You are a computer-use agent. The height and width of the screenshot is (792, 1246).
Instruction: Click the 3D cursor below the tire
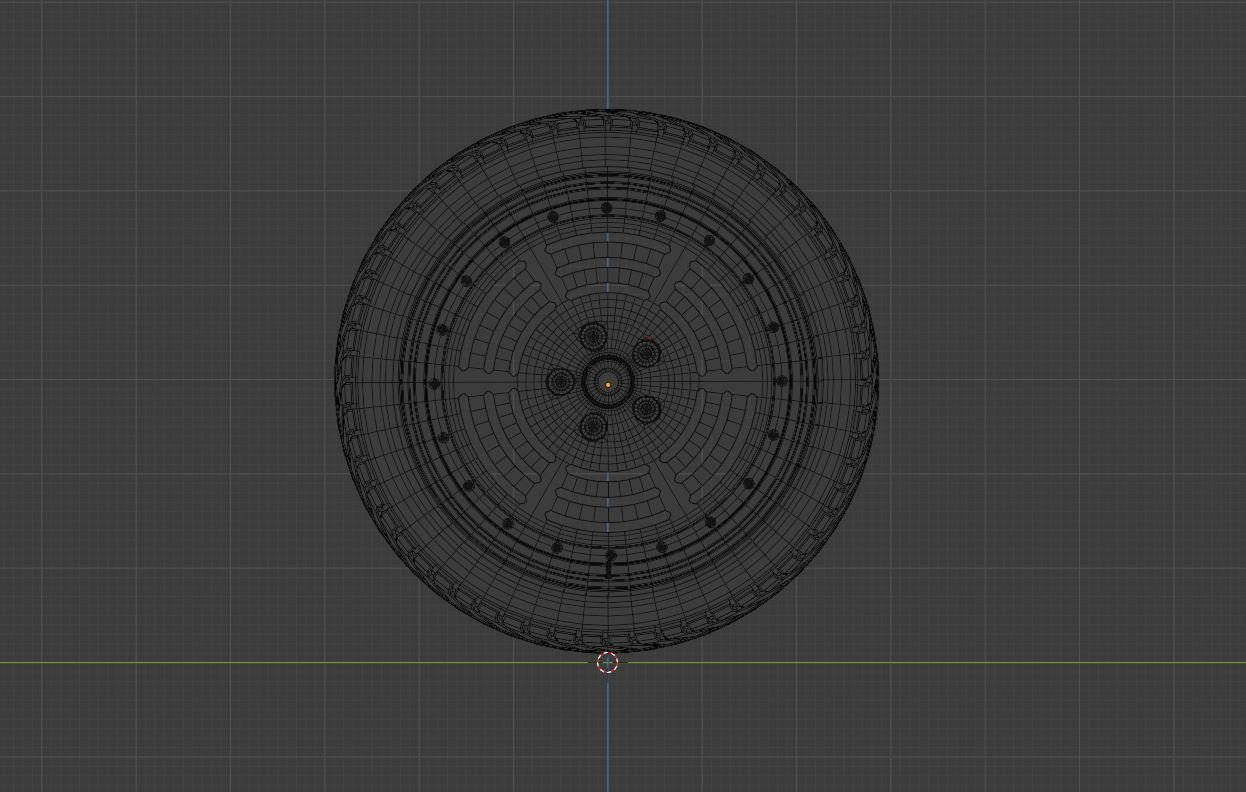[608, 662]
